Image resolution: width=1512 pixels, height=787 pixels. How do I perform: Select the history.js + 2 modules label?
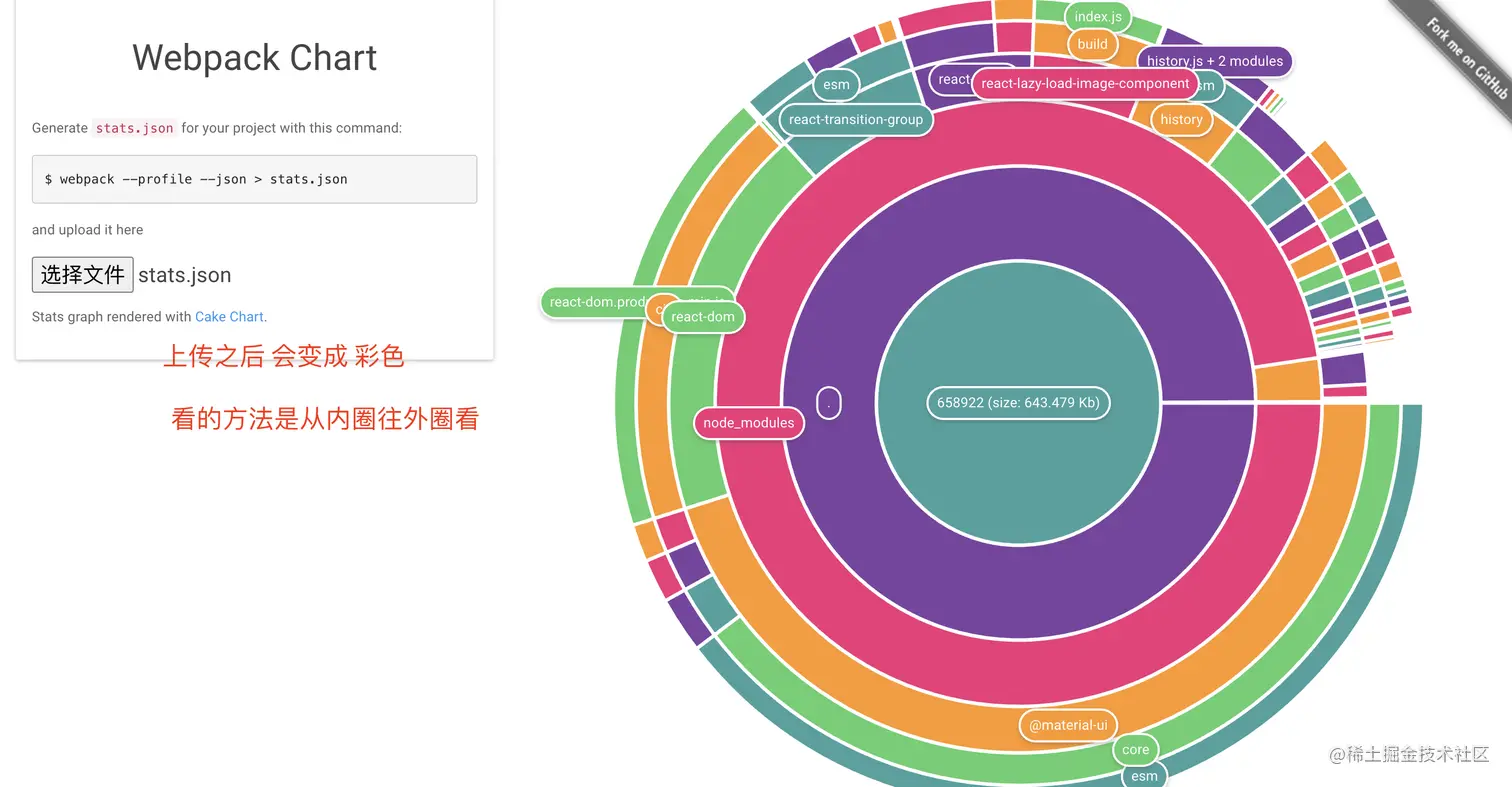click(x=1214, y=61)
